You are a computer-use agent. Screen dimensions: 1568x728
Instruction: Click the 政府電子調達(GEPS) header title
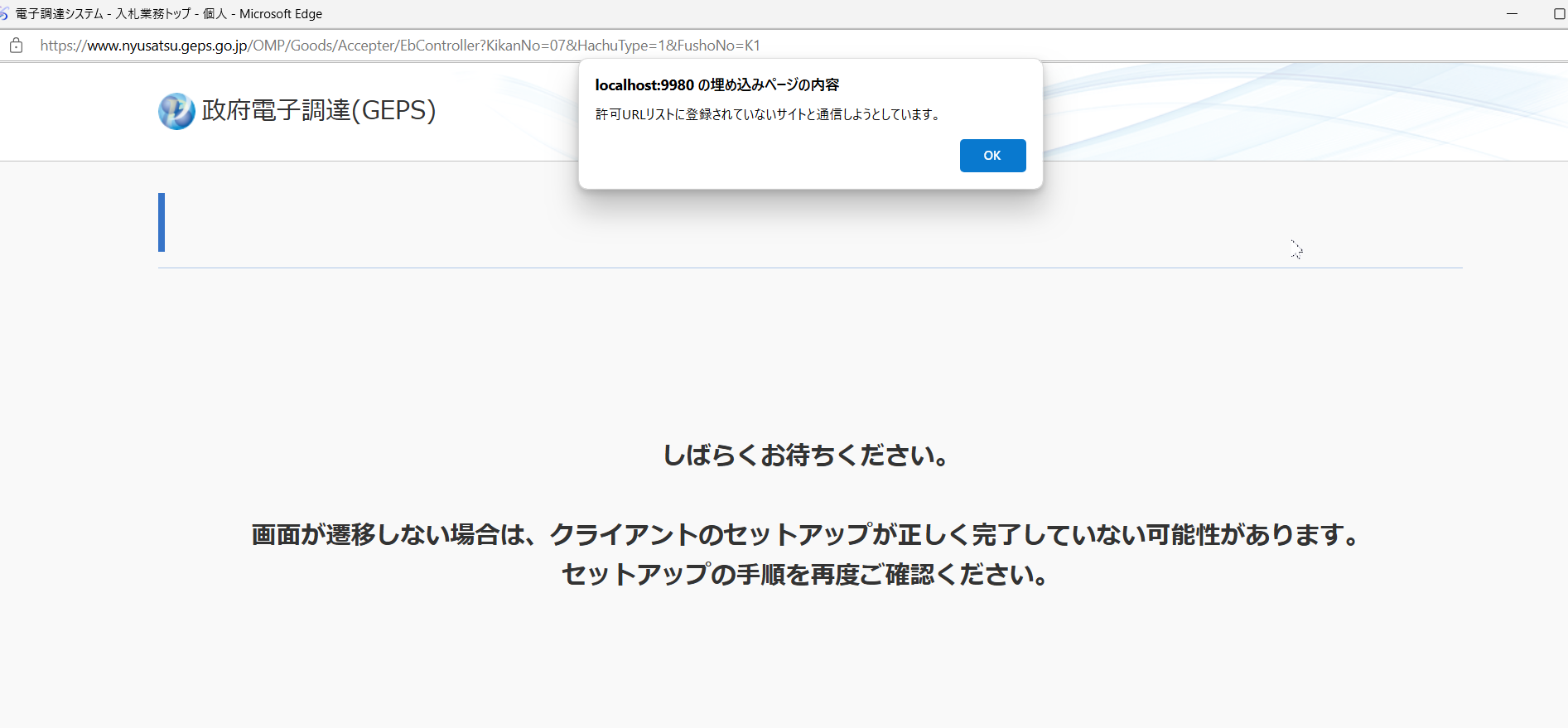tap(319, 110)
